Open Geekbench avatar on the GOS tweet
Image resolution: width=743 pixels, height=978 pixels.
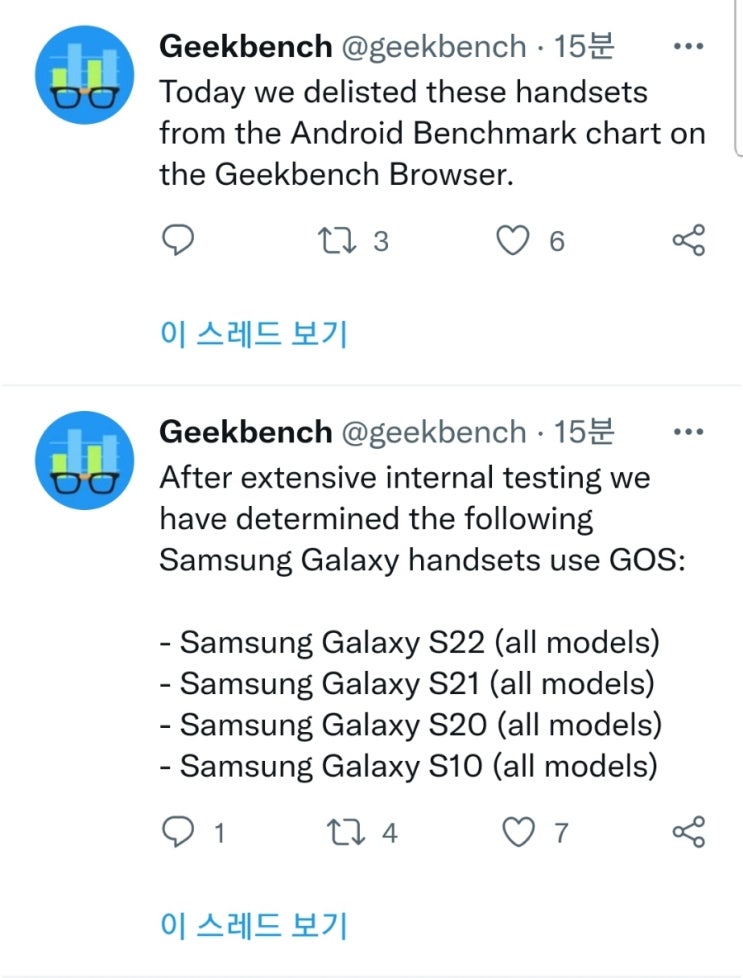84,460
